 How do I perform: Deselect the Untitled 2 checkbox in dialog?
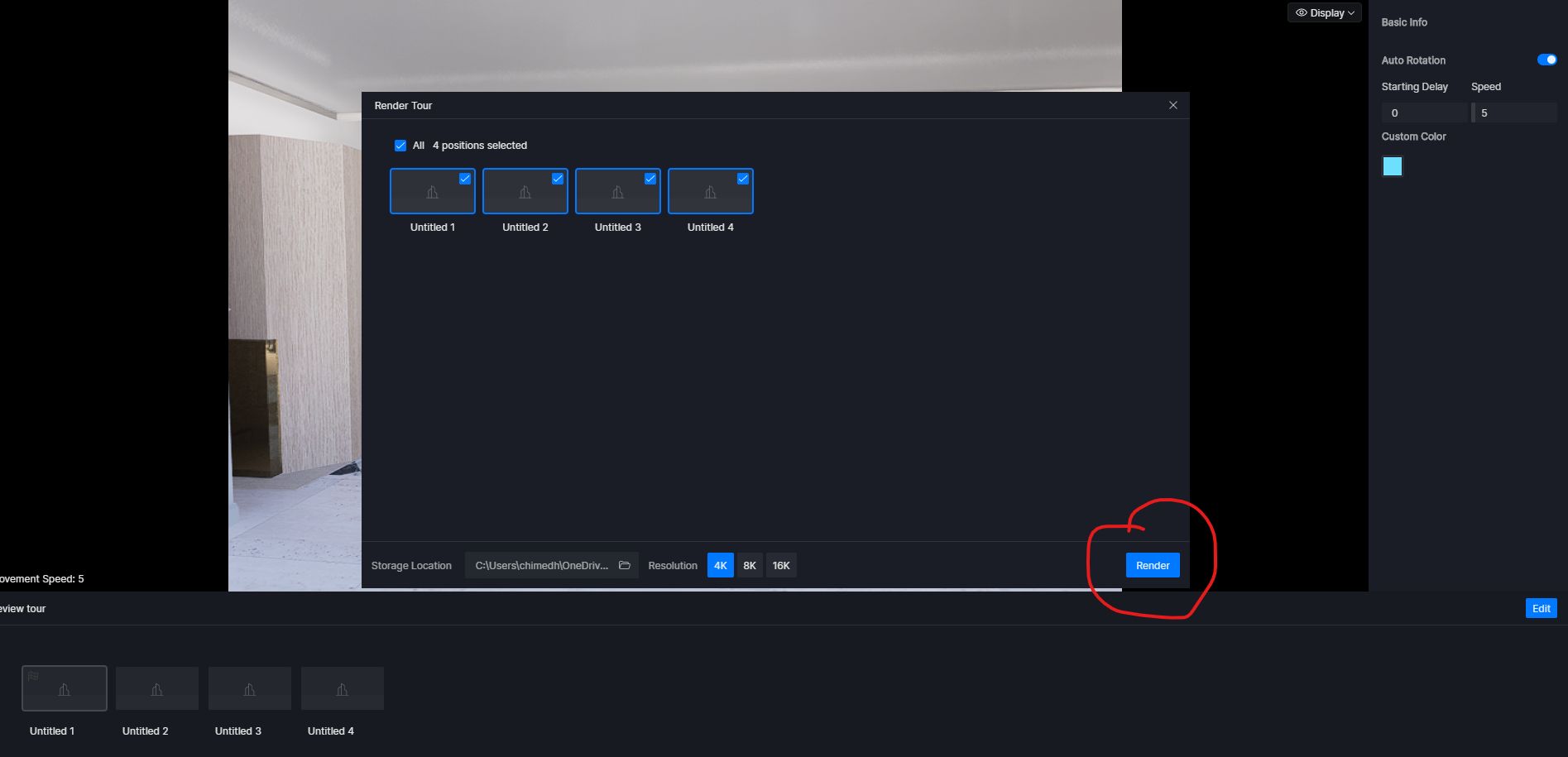click(x=558, y=179)
